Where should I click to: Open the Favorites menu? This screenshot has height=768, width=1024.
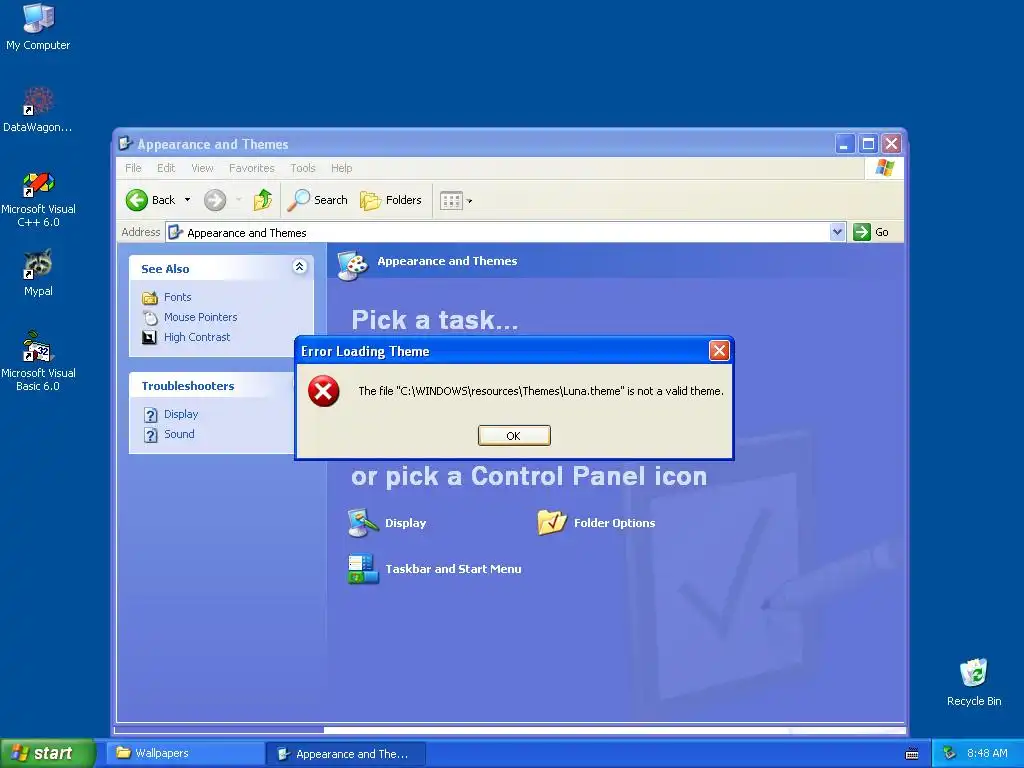point(251,168)
